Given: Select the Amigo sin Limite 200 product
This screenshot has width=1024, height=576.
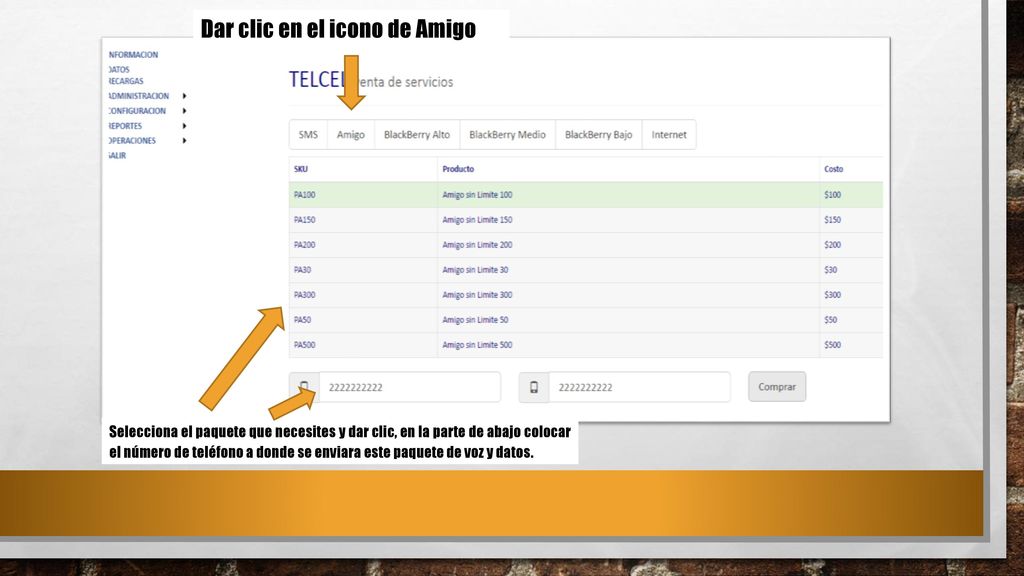Looking at the screenshot, I should [628, 245].
